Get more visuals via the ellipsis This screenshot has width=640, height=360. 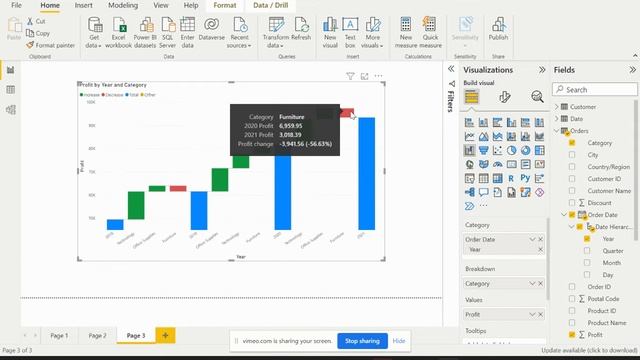(x=483, y=206)
